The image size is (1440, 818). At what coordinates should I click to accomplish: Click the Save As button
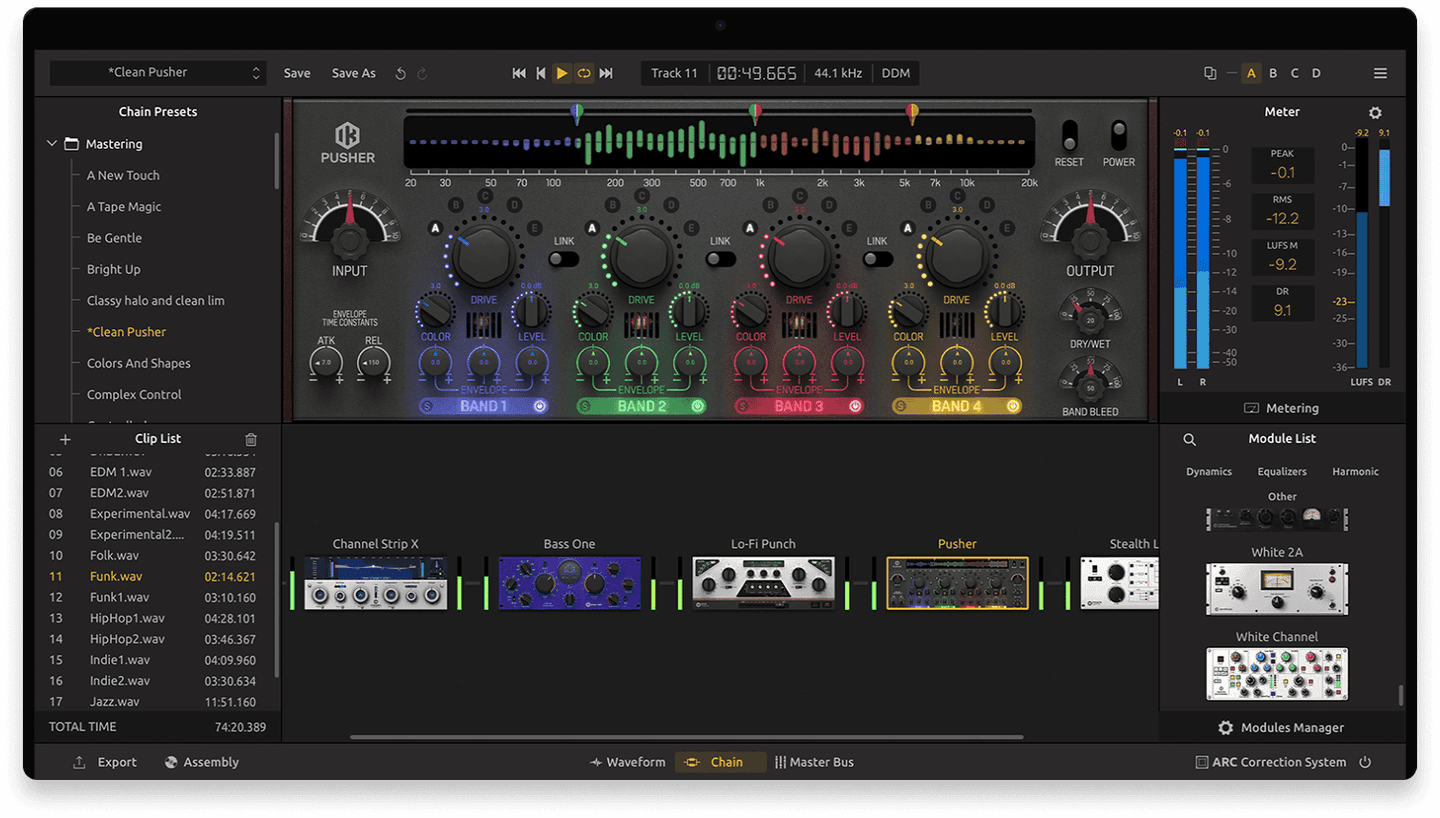pos(353,72)
